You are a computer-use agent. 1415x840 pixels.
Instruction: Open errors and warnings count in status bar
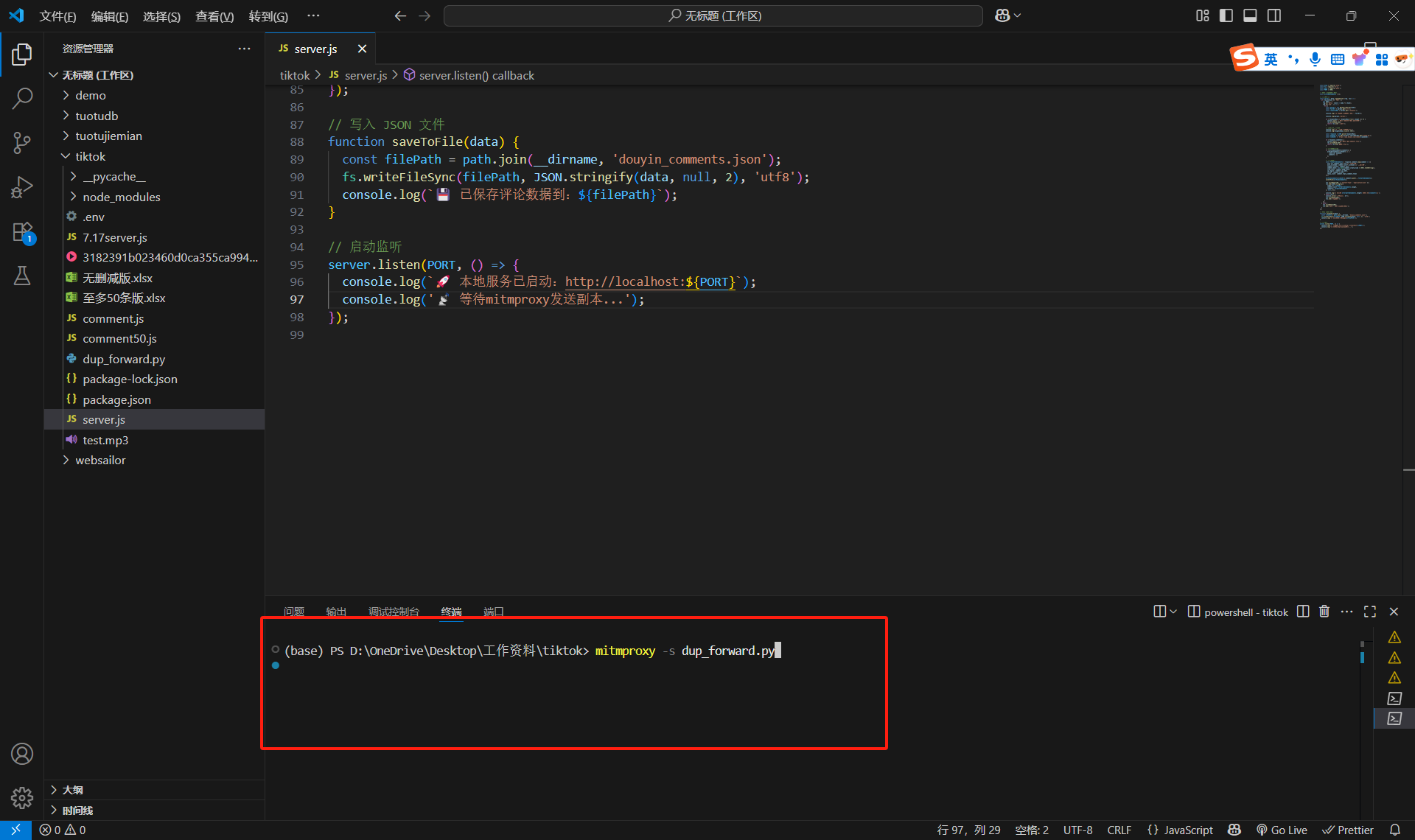point(63,830)
